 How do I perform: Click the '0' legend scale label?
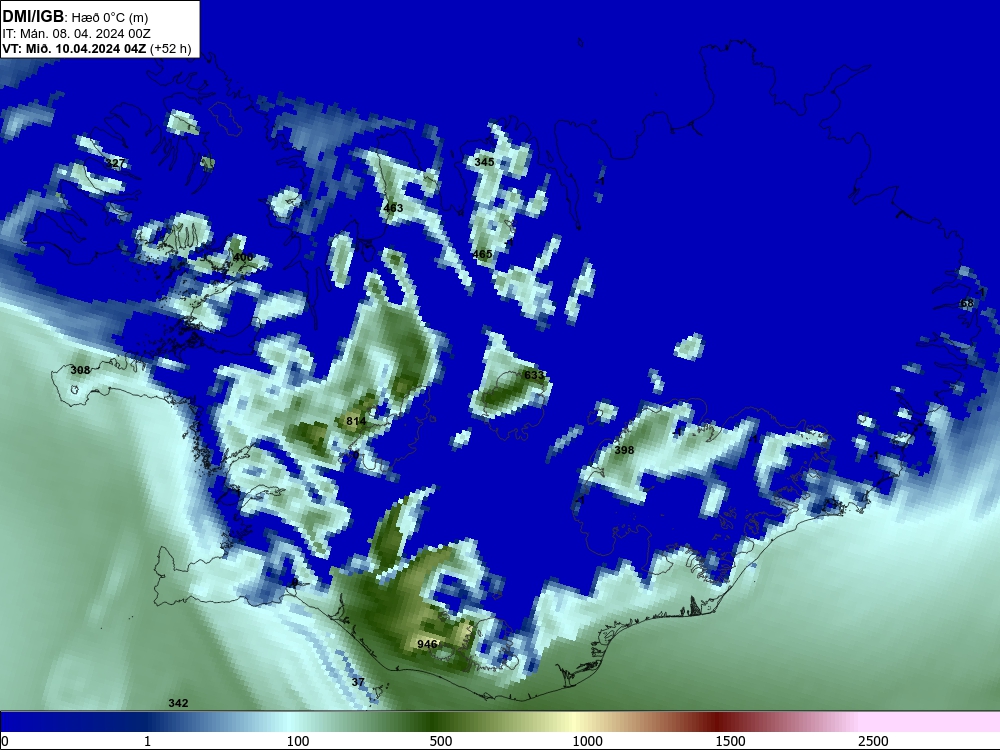coord(5,741)
